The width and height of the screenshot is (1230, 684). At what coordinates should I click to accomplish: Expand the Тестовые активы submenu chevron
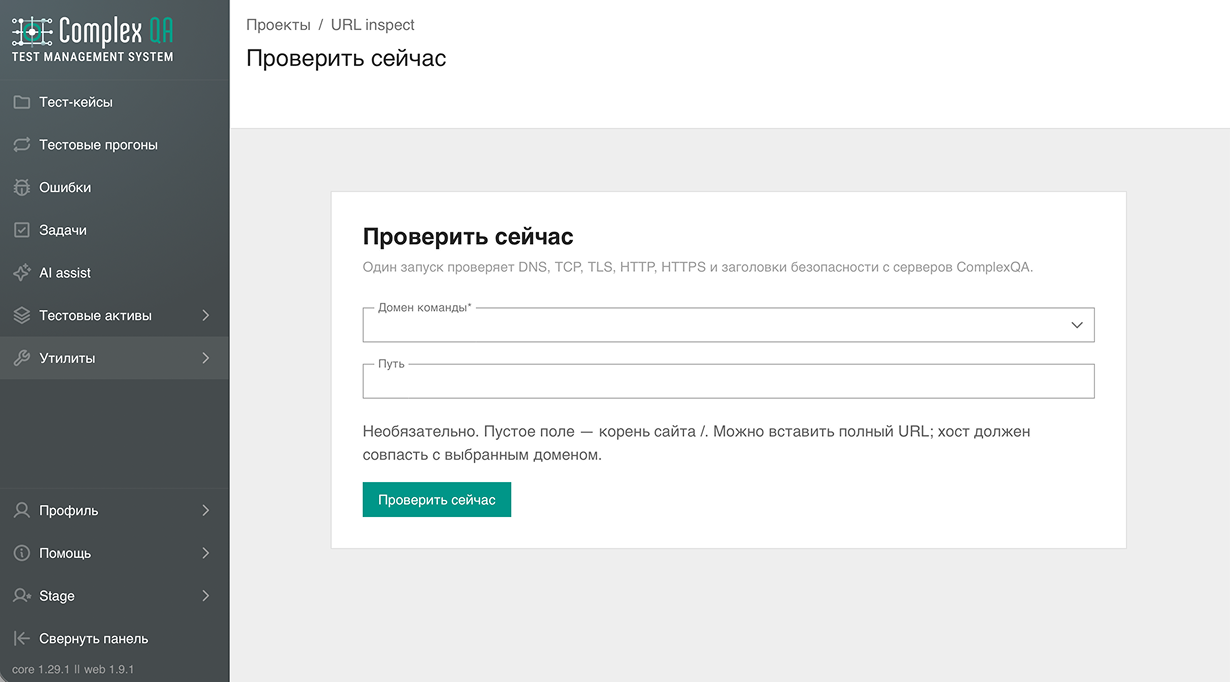pos(206,315)
